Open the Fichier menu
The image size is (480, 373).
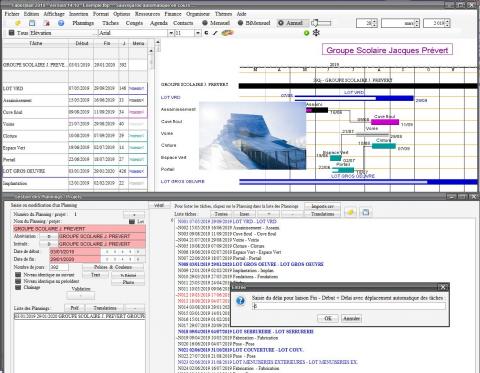pos(12,14)
